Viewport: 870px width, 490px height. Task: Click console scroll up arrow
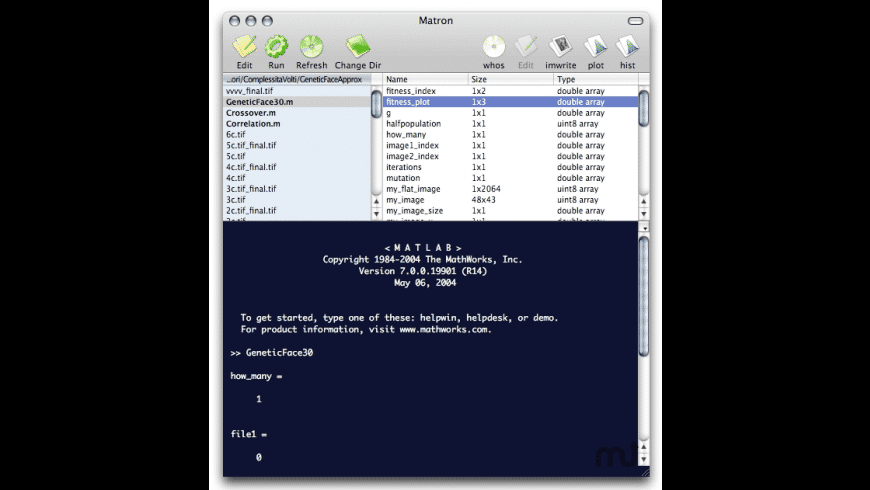[644, 447]
